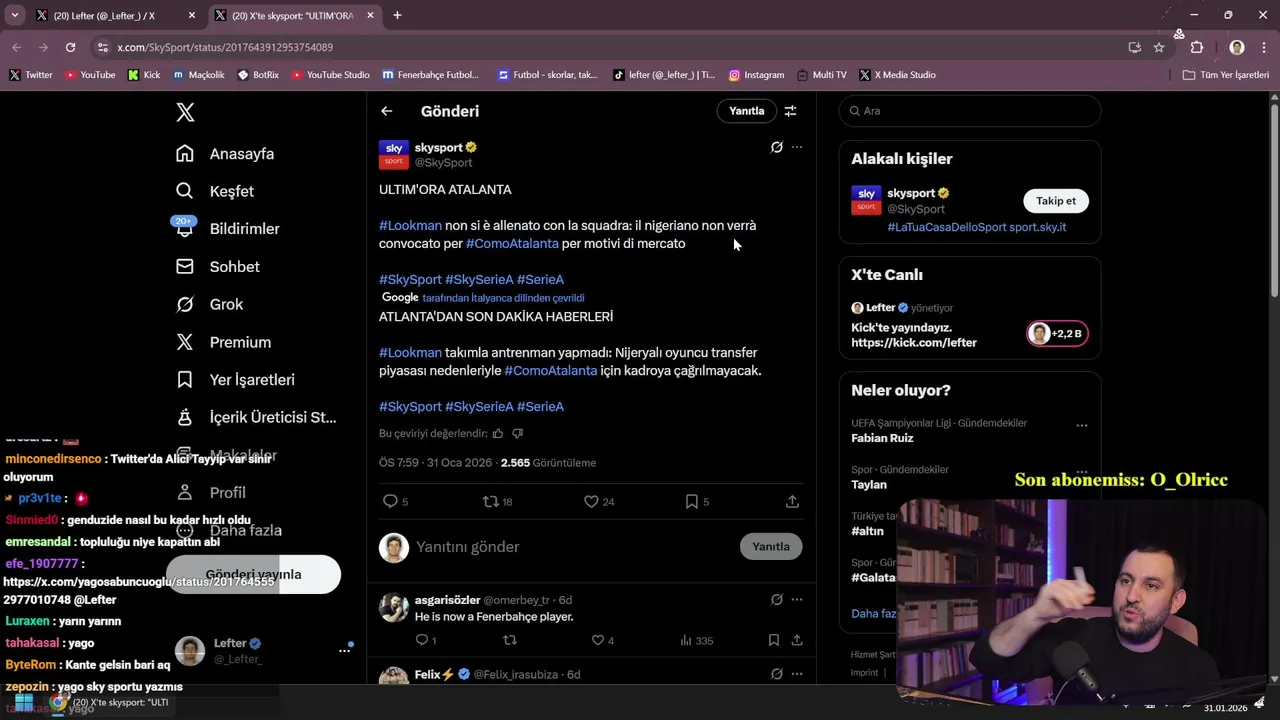Image resolution: width=1280 pixels, height=720 pixels.
Task: Click reply icon with 5 replies
Action: pos(395,501)
